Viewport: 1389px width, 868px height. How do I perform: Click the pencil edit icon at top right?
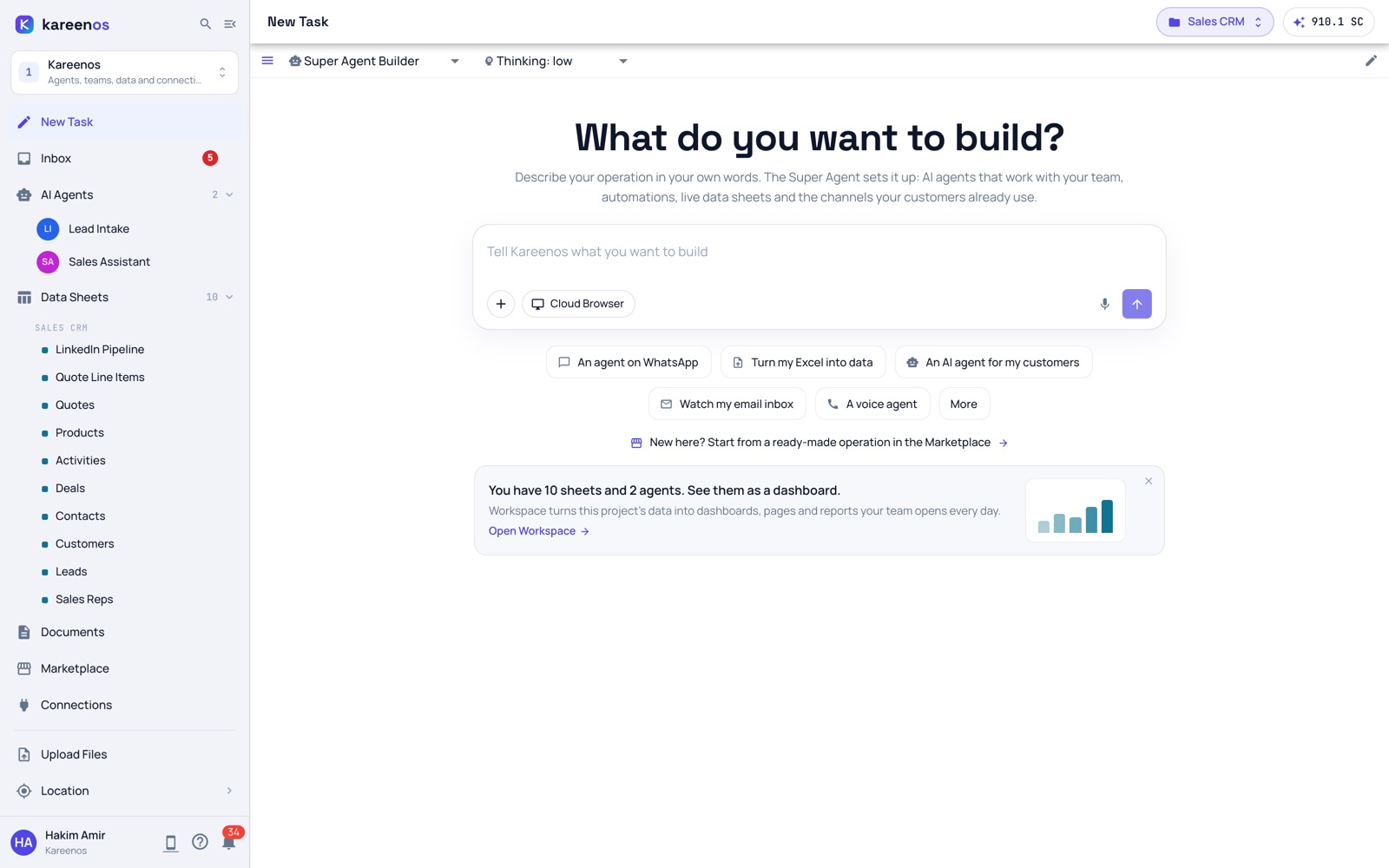1371,61
